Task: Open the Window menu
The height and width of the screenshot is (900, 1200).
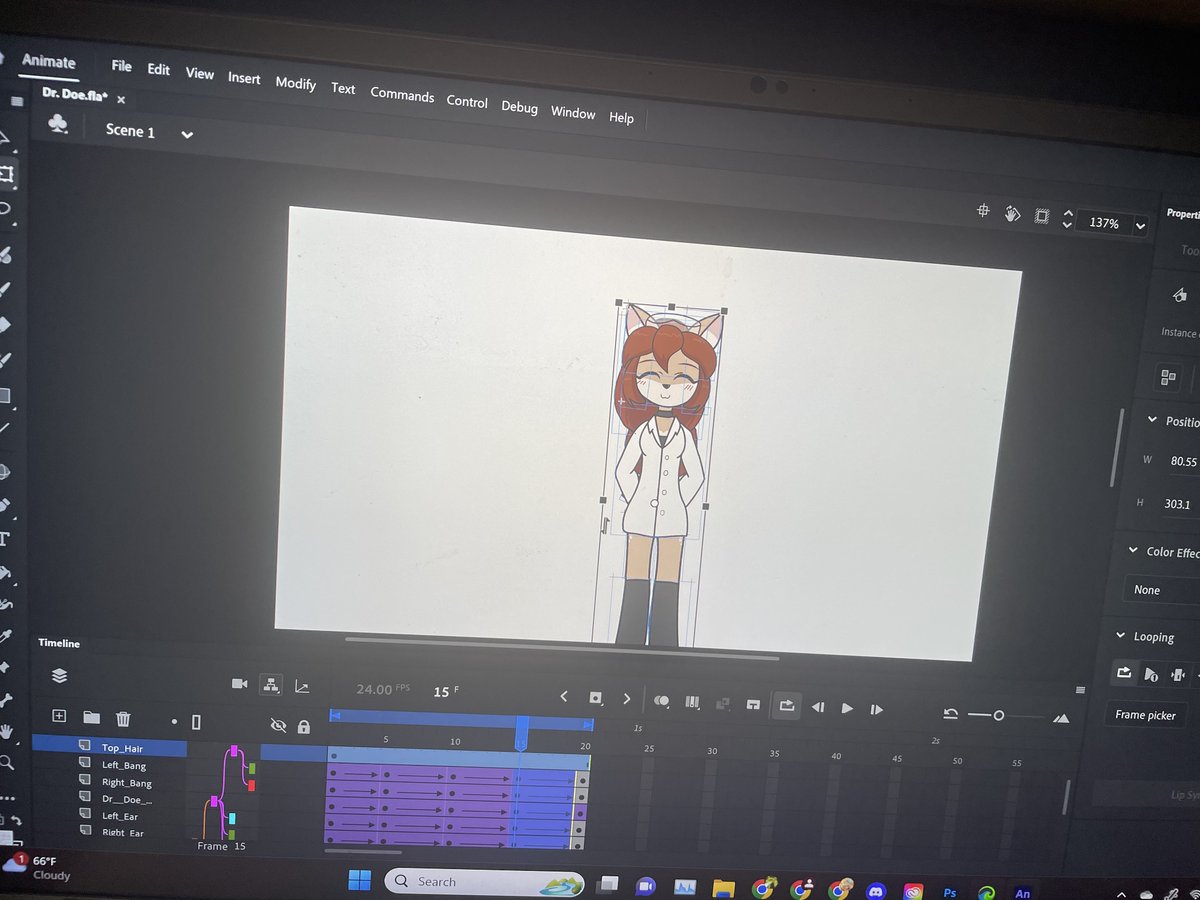Action: click(573, 113)
